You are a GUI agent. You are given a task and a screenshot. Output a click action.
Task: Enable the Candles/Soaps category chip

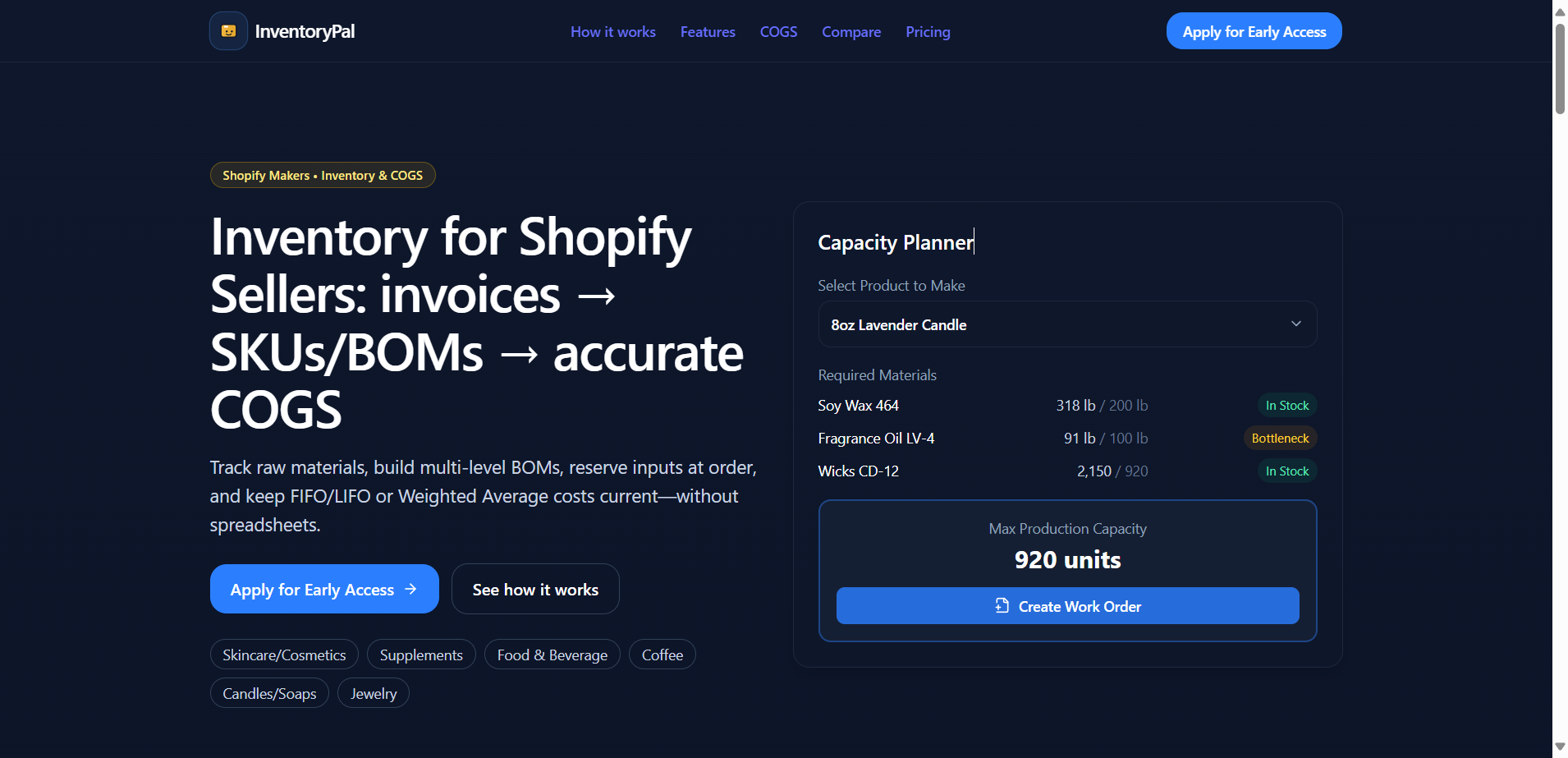(269, 692)
